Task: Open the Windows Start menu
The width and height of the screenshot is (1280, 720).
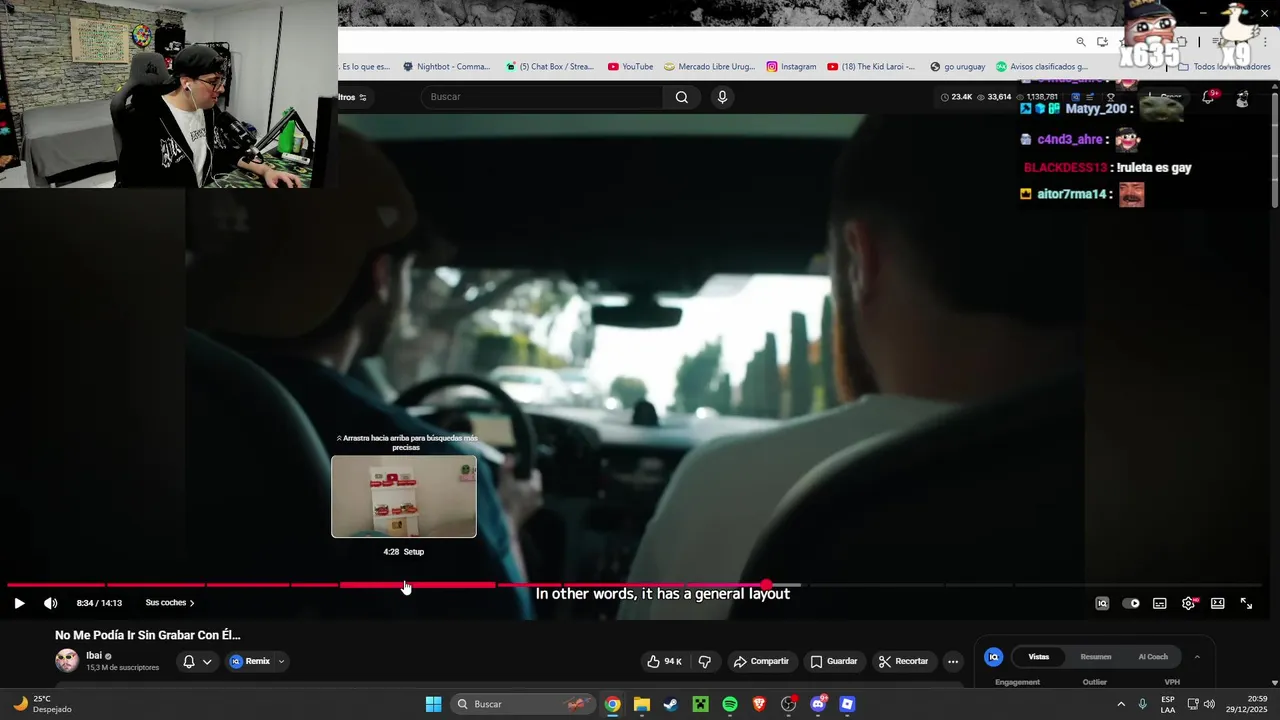Action: 433,704
